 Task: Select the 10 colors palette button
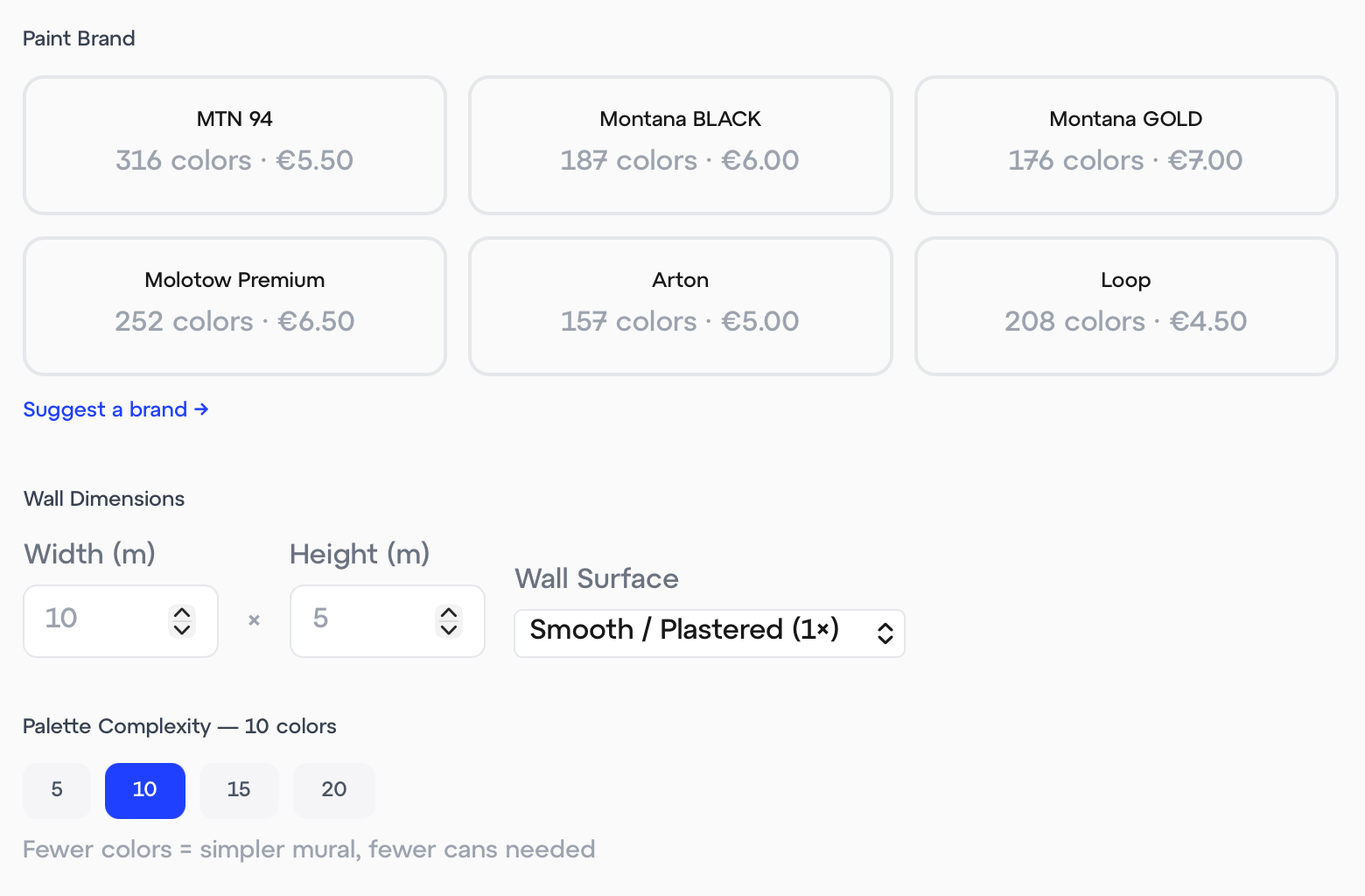click(145, 790)
